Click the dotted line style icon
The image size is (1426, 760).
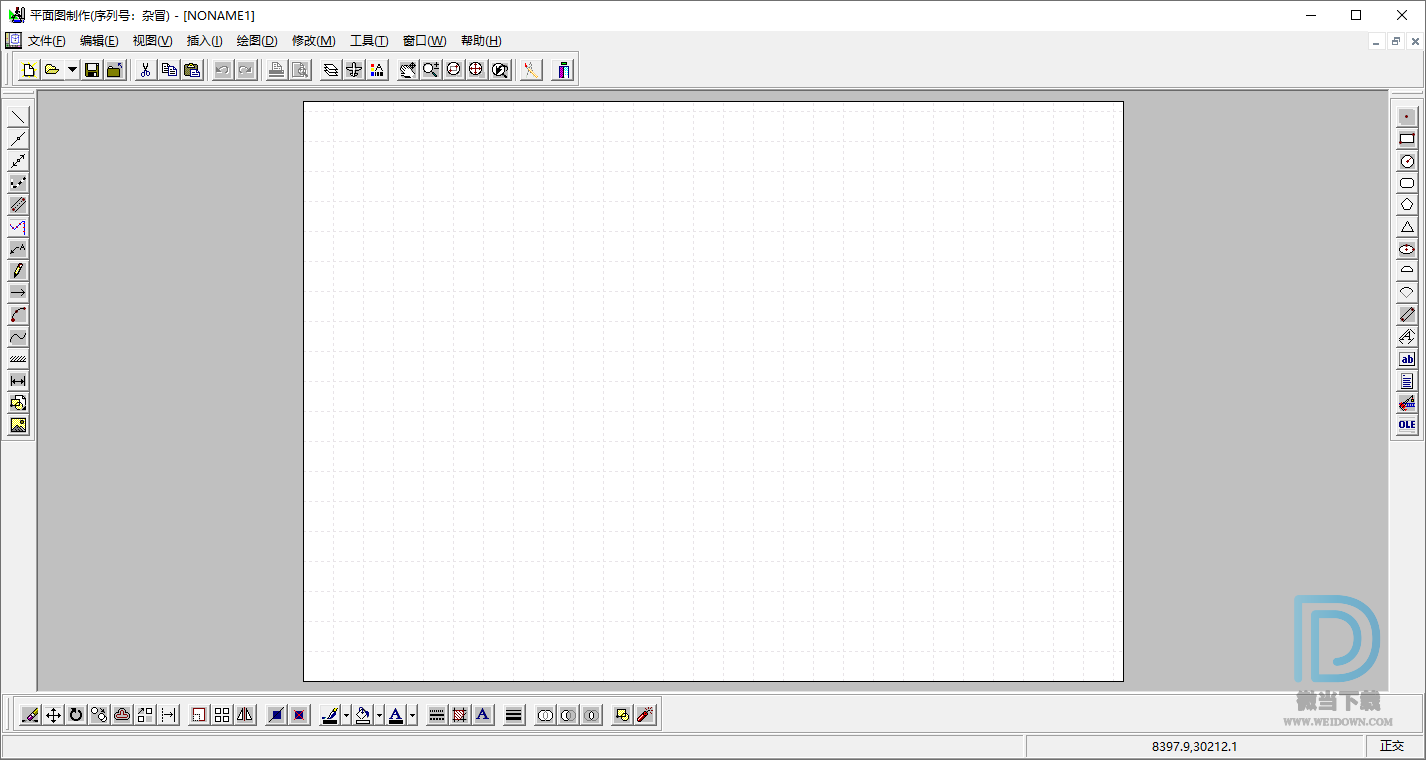tap(437, 715)
